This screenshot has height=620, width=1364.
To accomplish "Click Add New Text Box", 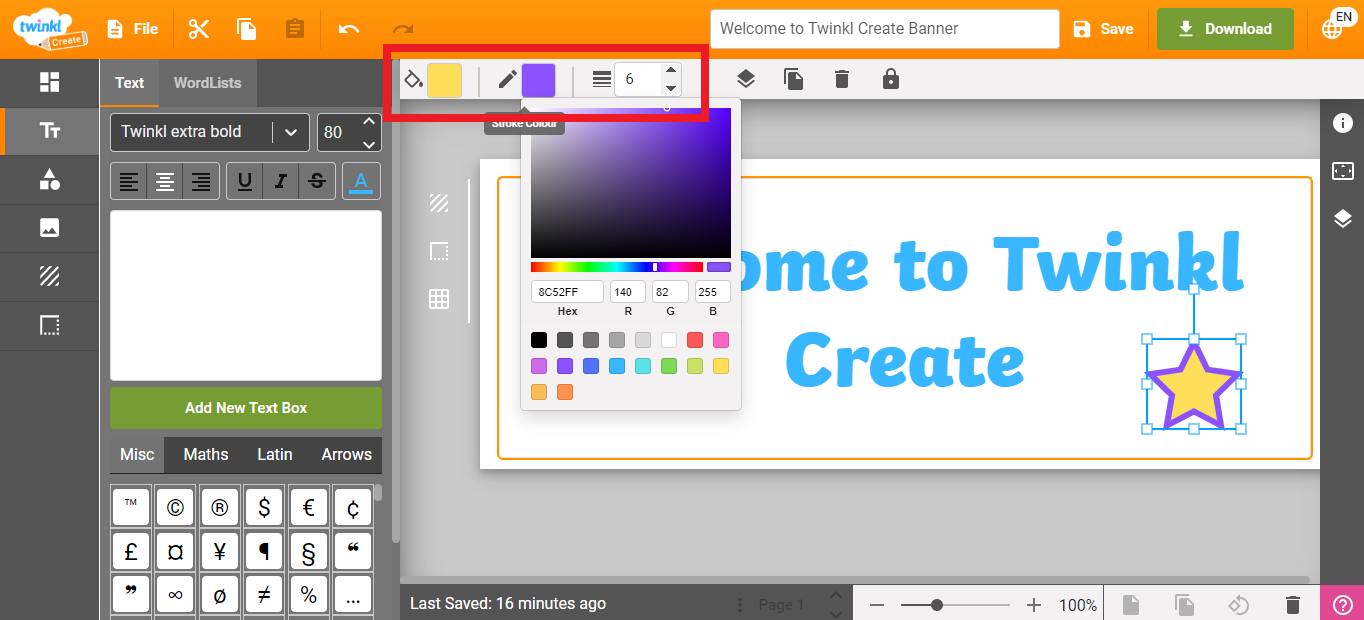I will [246, 408].
